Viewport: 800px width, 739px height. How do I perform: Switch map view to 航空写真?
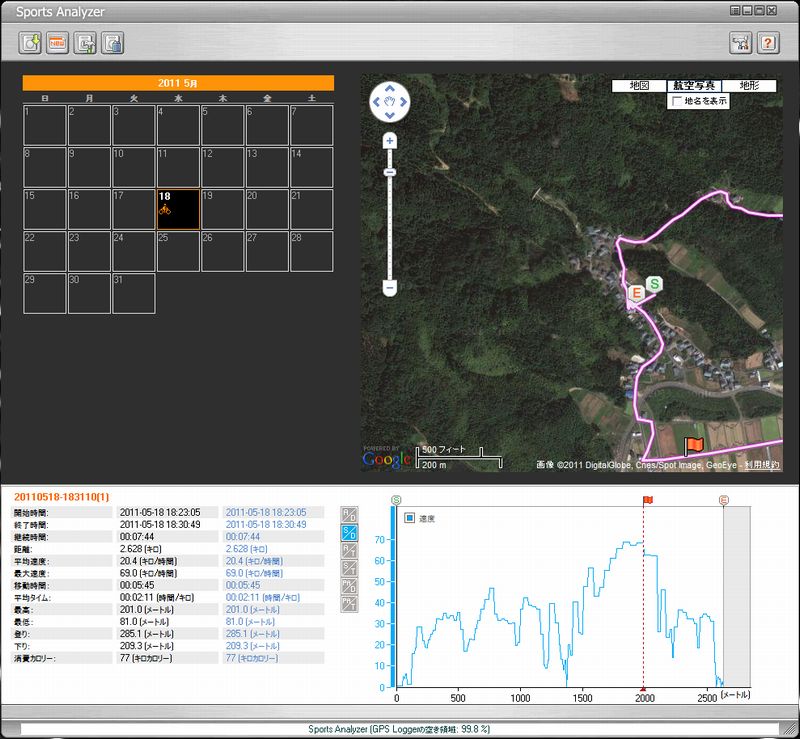[694, 86]
